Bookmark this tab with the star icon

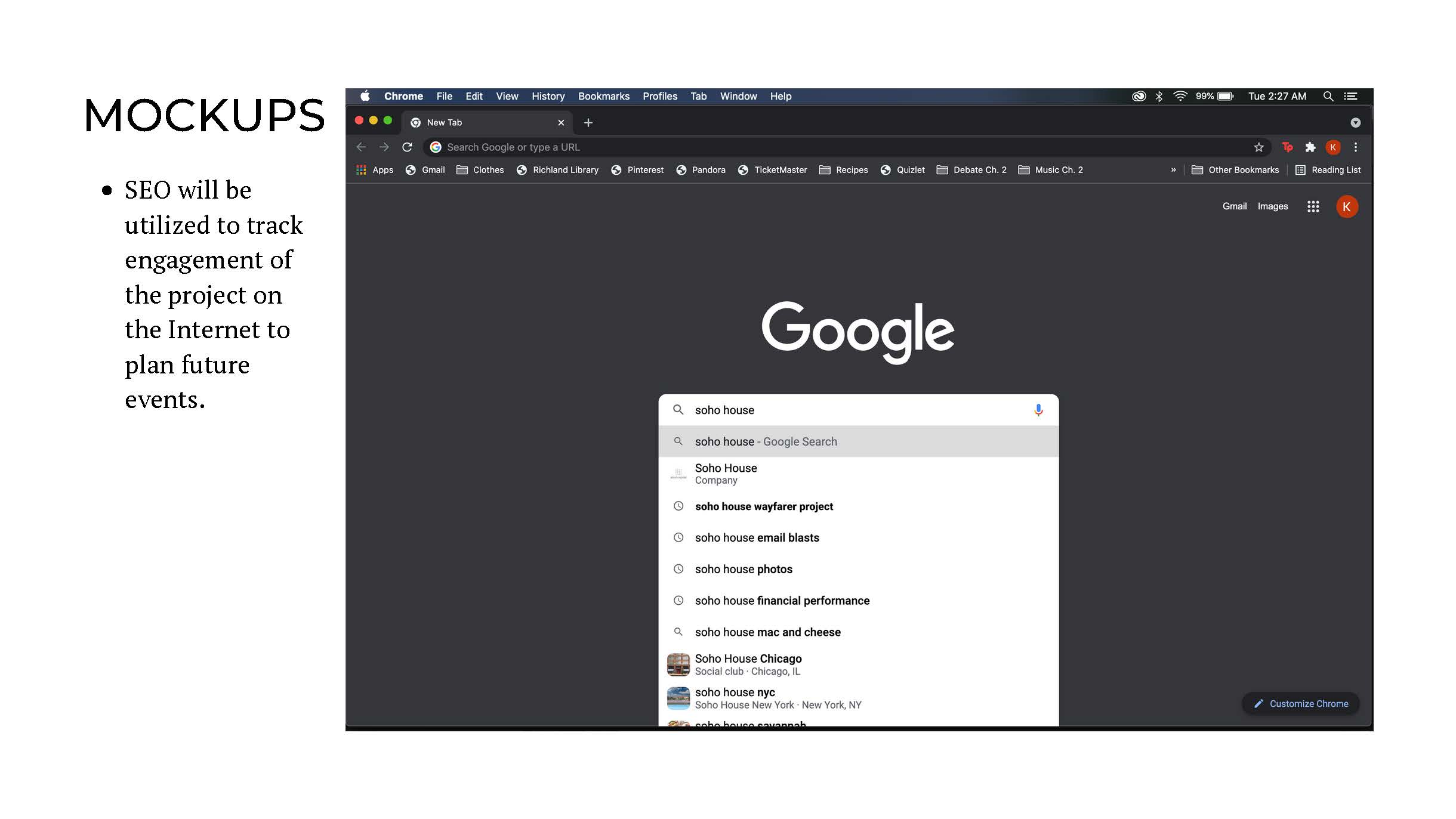[1258, 147]
